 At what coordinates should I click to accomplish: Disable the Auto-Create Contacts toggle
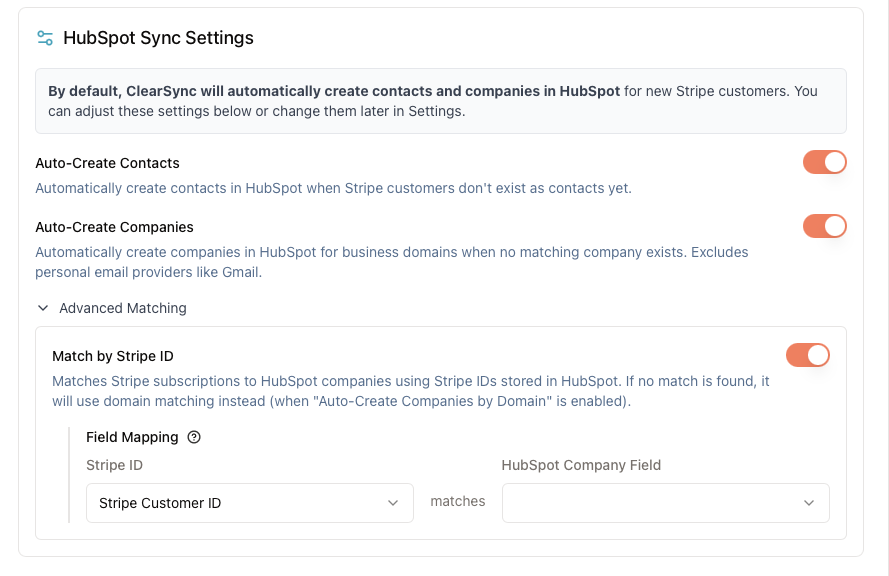coord(825,162)
